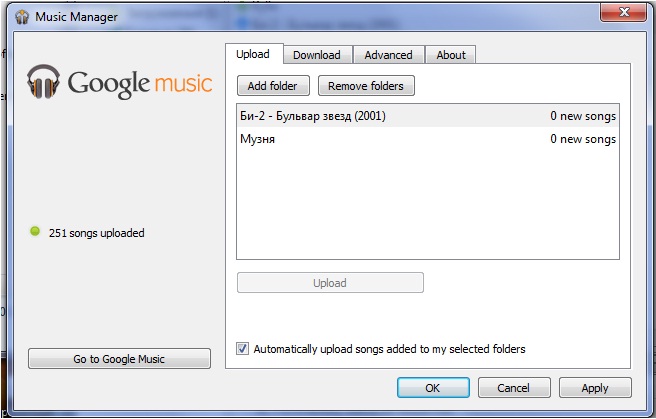
Task: Click the 0 new songs count for Би-2
Action: pyautogui.click(x=583, y=116)
